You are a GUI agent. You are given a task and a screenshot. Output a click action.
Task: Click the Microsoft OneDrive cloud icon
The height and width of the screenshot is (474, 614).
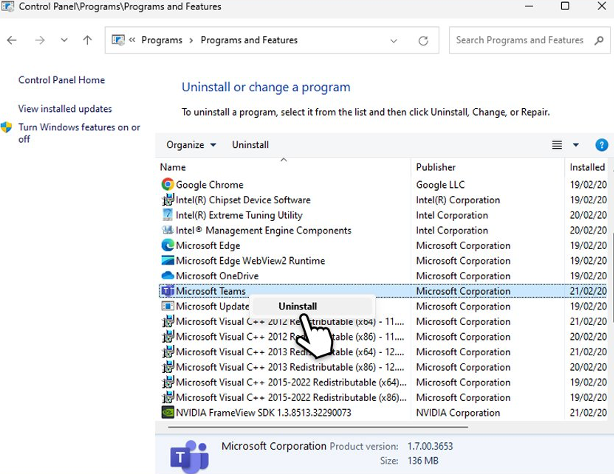point(168,275)
